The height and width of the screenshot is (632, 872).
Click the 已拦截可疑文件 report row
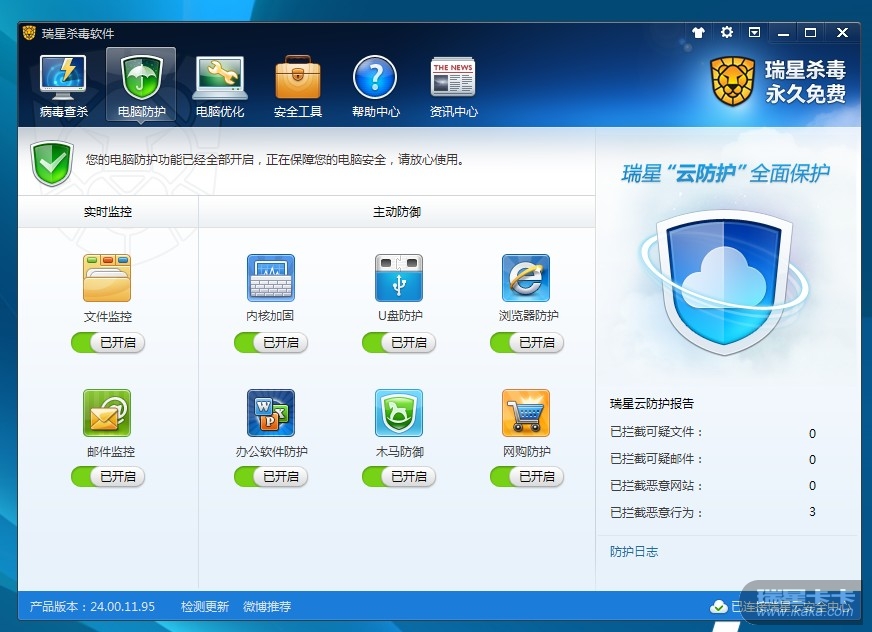(712, 432)
